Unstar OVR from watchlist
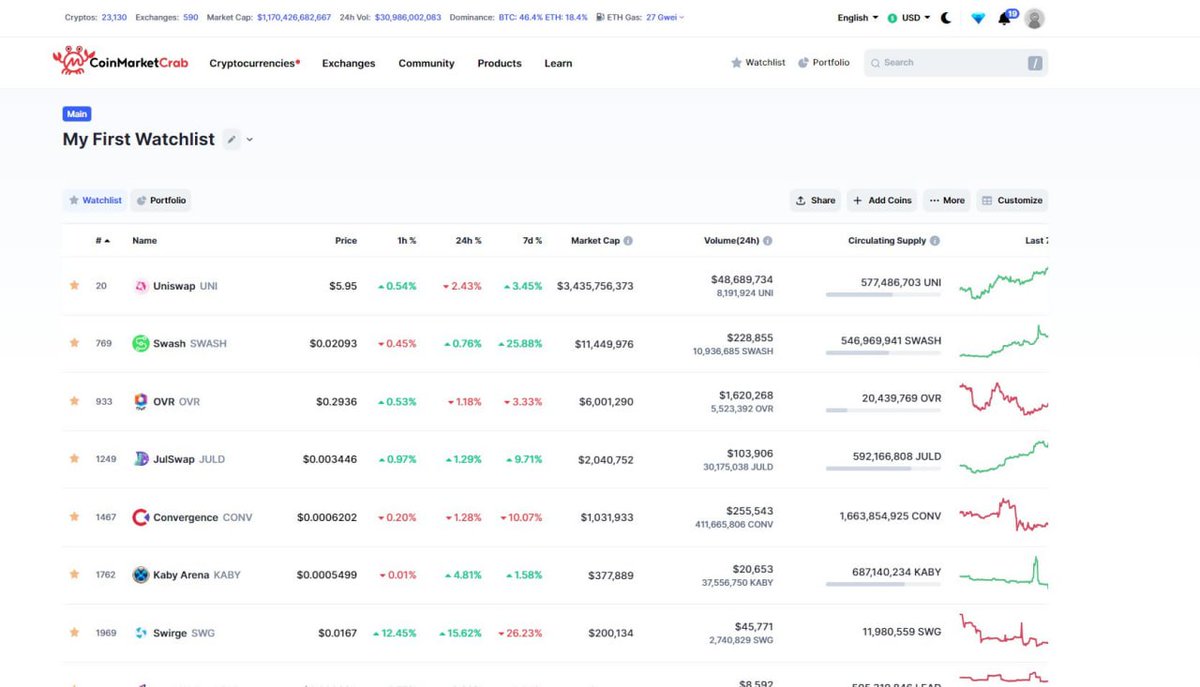Viewport: 1200px width, 687px height. 74,401
